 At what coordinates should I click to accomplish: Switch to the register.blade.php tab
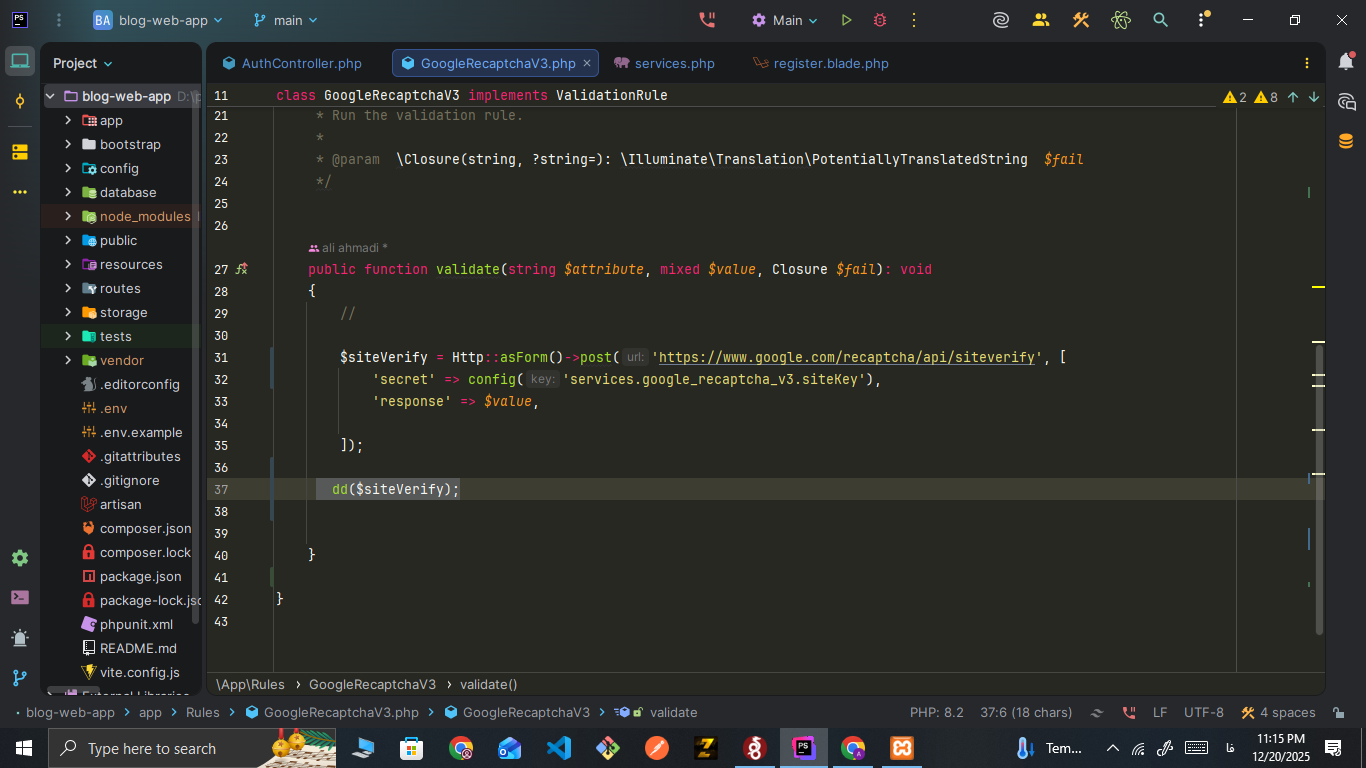(x=831, y=63)
